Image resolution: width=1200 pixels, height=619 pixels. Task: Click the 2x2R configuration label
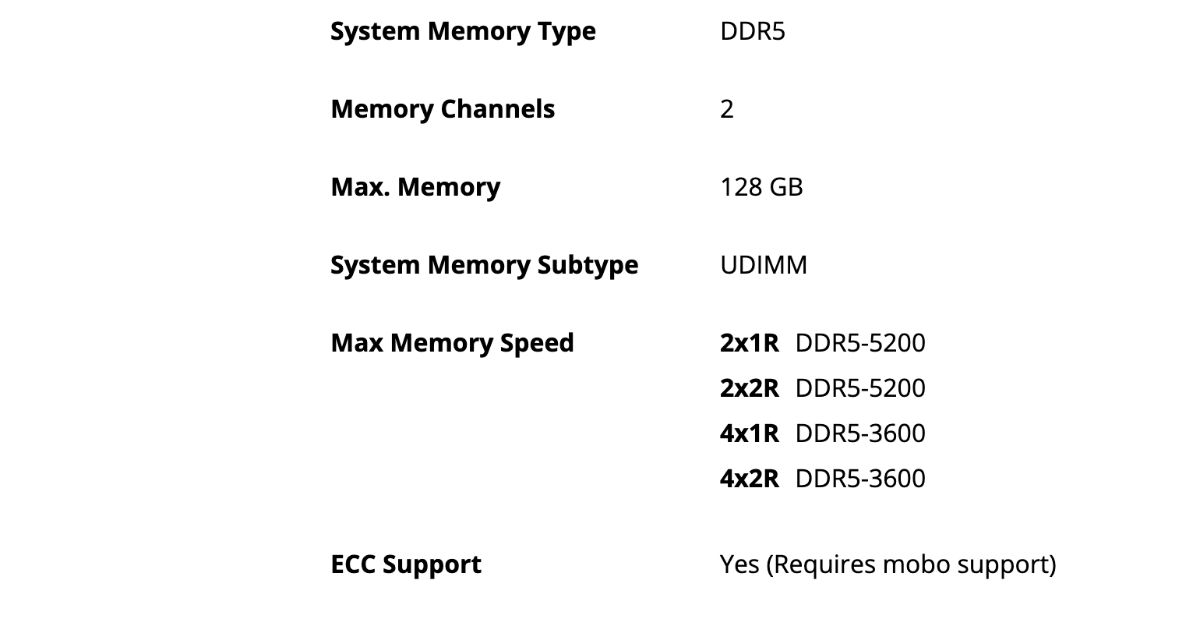click(749, 388)
